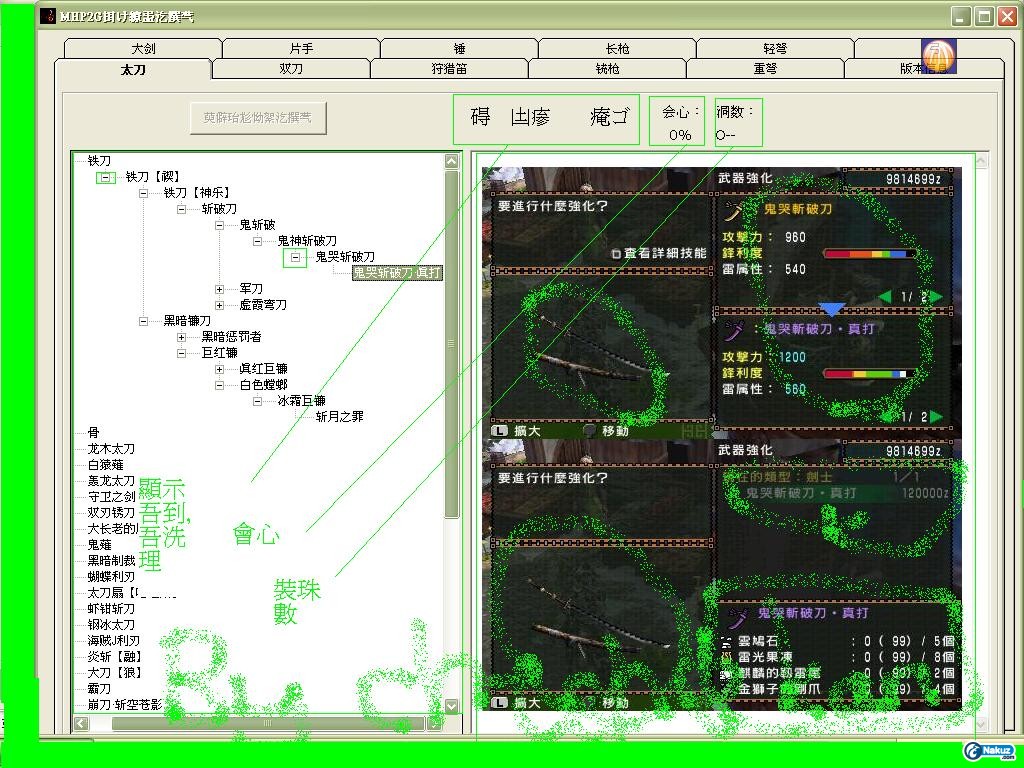
Task: Click the orange logo icon above the 版本信息 tab
Action: 938,56
